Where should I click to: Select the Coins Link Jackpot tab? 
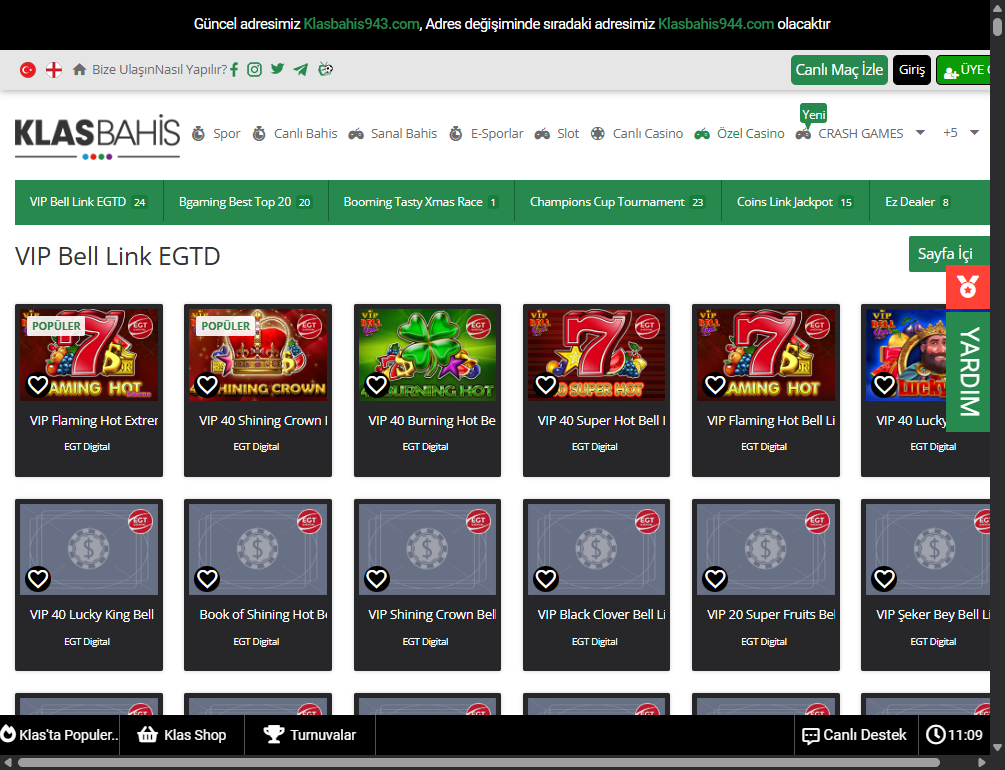795,202
